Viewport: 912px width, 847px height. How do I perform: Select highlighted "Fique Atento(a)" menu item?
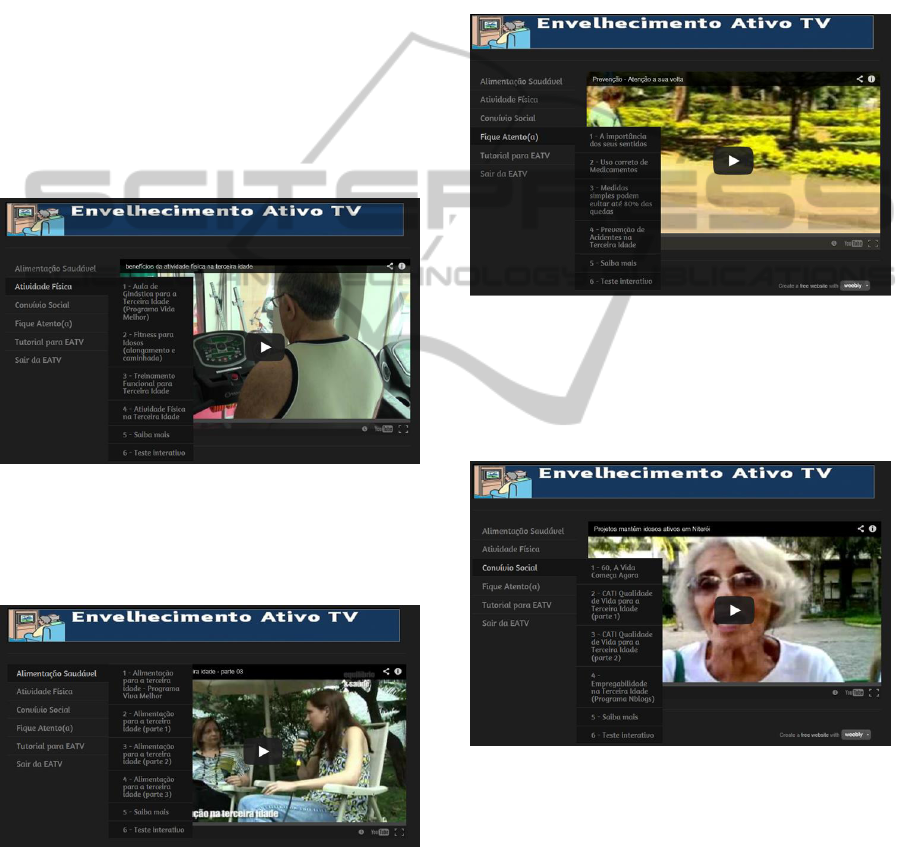pos(508,136)
